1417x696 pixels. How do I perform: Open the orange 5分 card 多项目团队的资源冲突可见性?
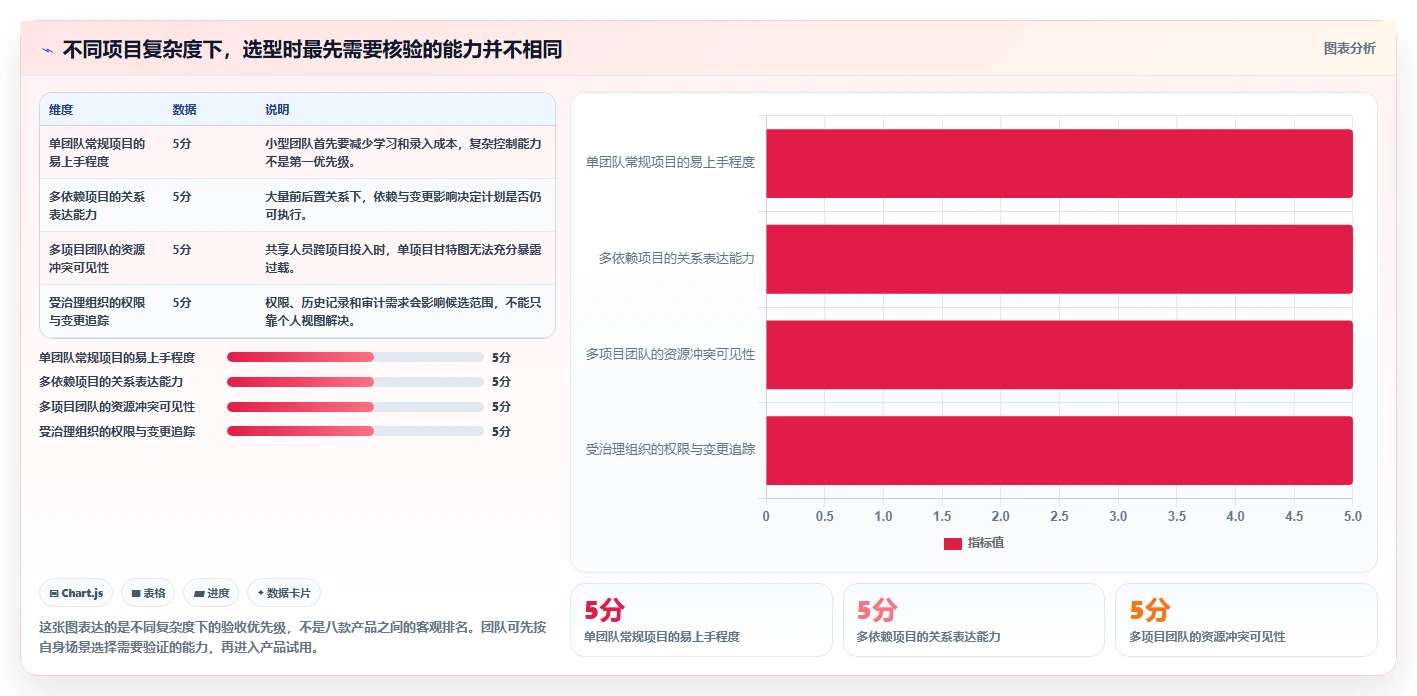(1246, 620)
